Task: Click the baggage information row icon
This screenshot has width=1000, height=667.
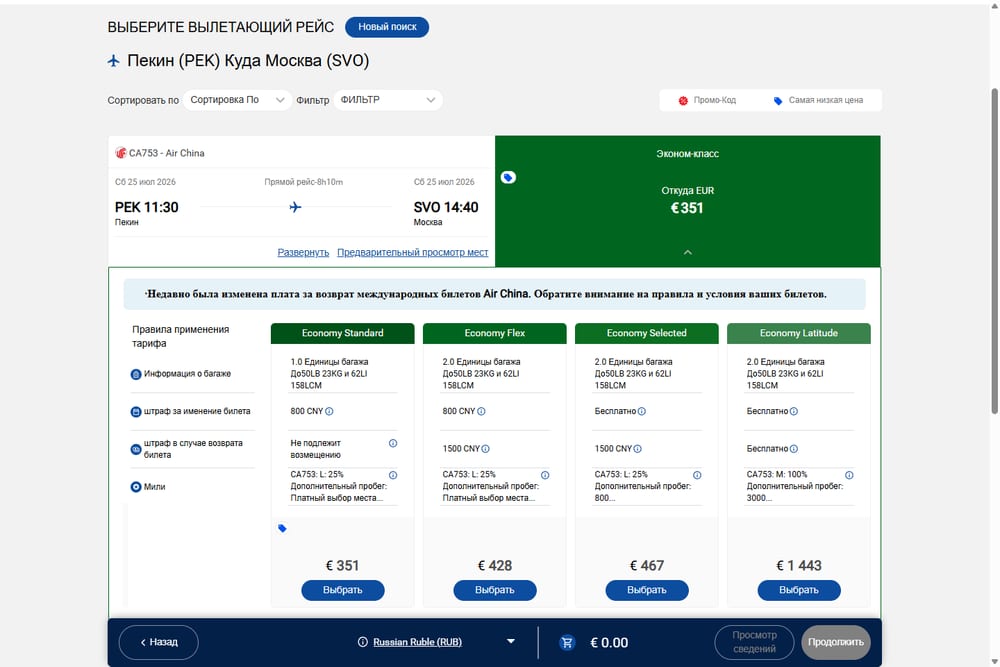Action: pos(136,374)
